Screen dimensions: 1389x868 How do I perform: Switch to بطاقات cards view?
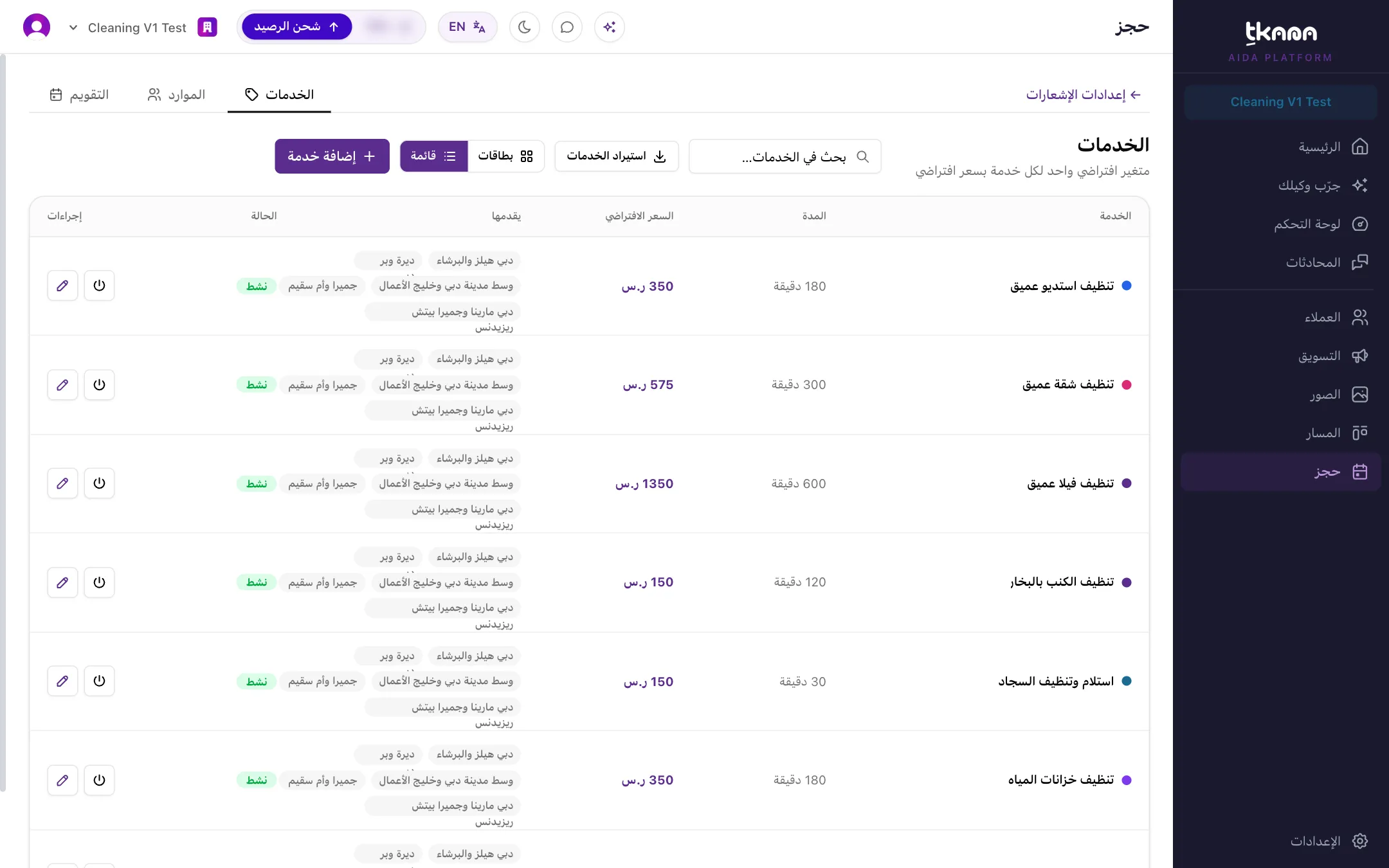[505, 156]
